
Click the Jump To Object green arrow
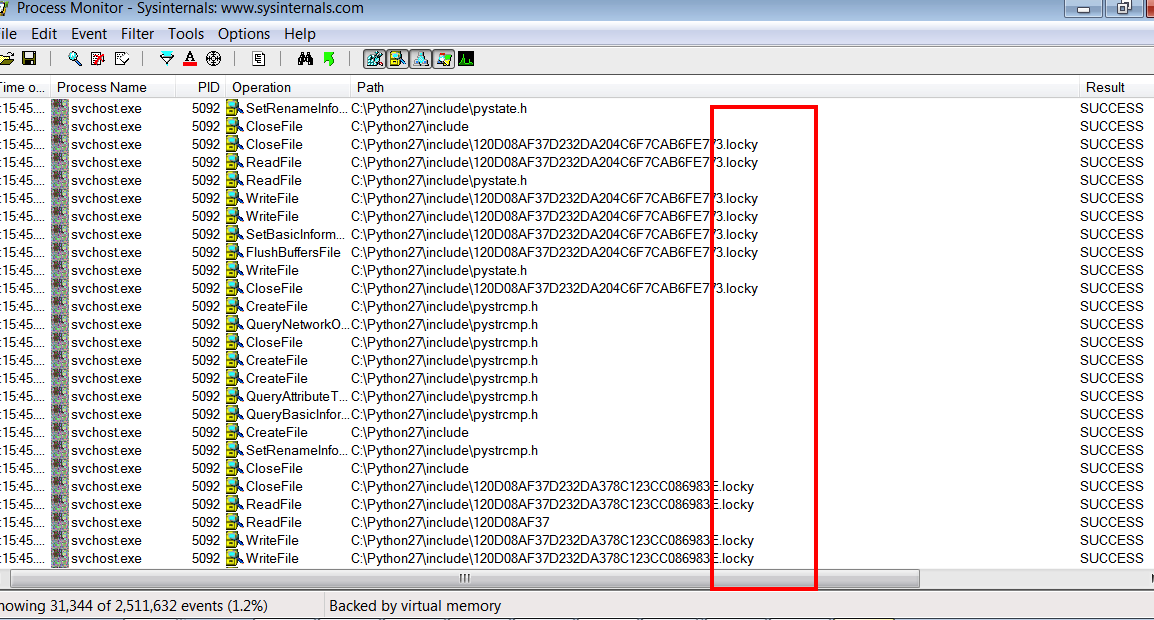329,59
